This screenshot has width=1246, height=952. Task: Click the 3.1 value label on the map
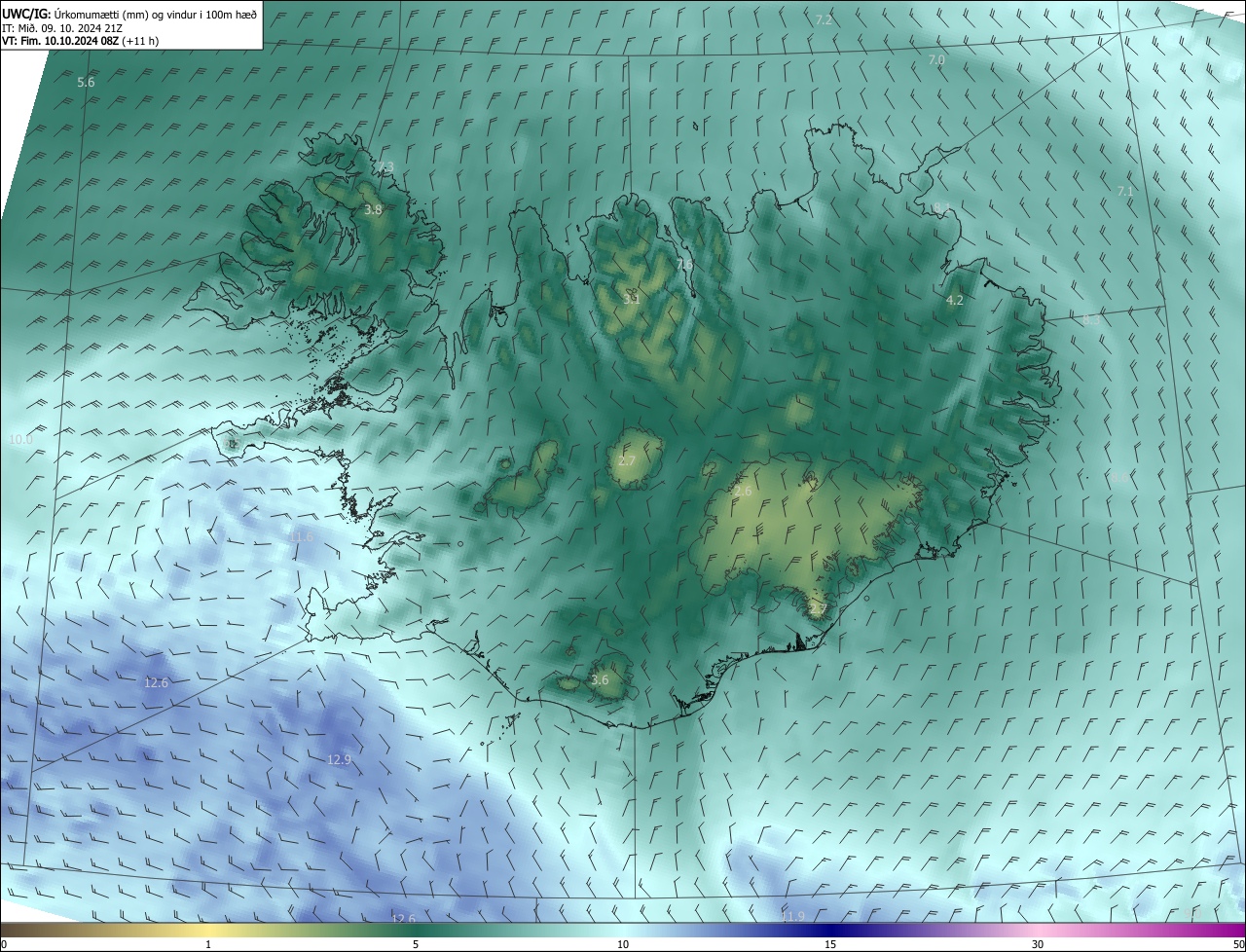point(631,300)
